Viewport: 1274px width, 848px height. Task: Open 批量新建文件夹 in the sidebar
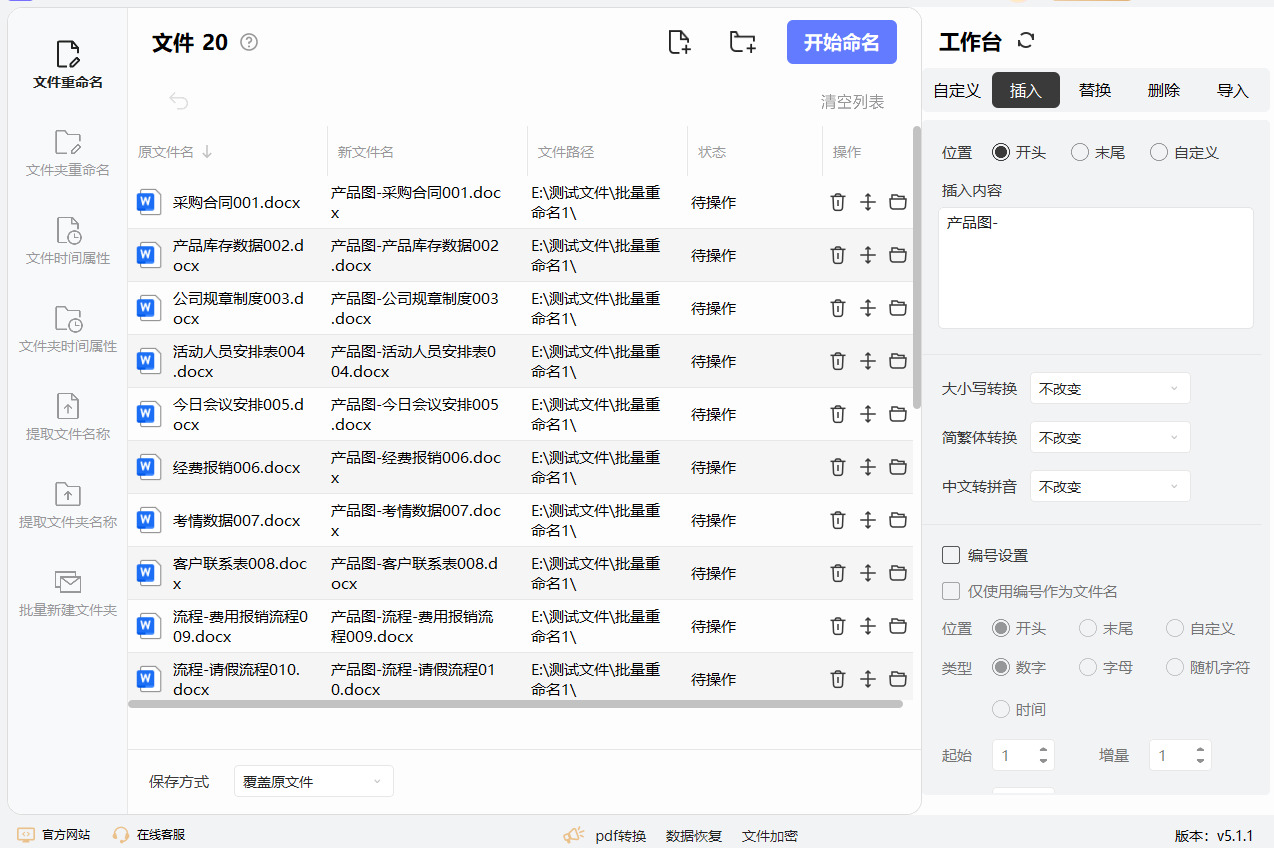(68, 593)
